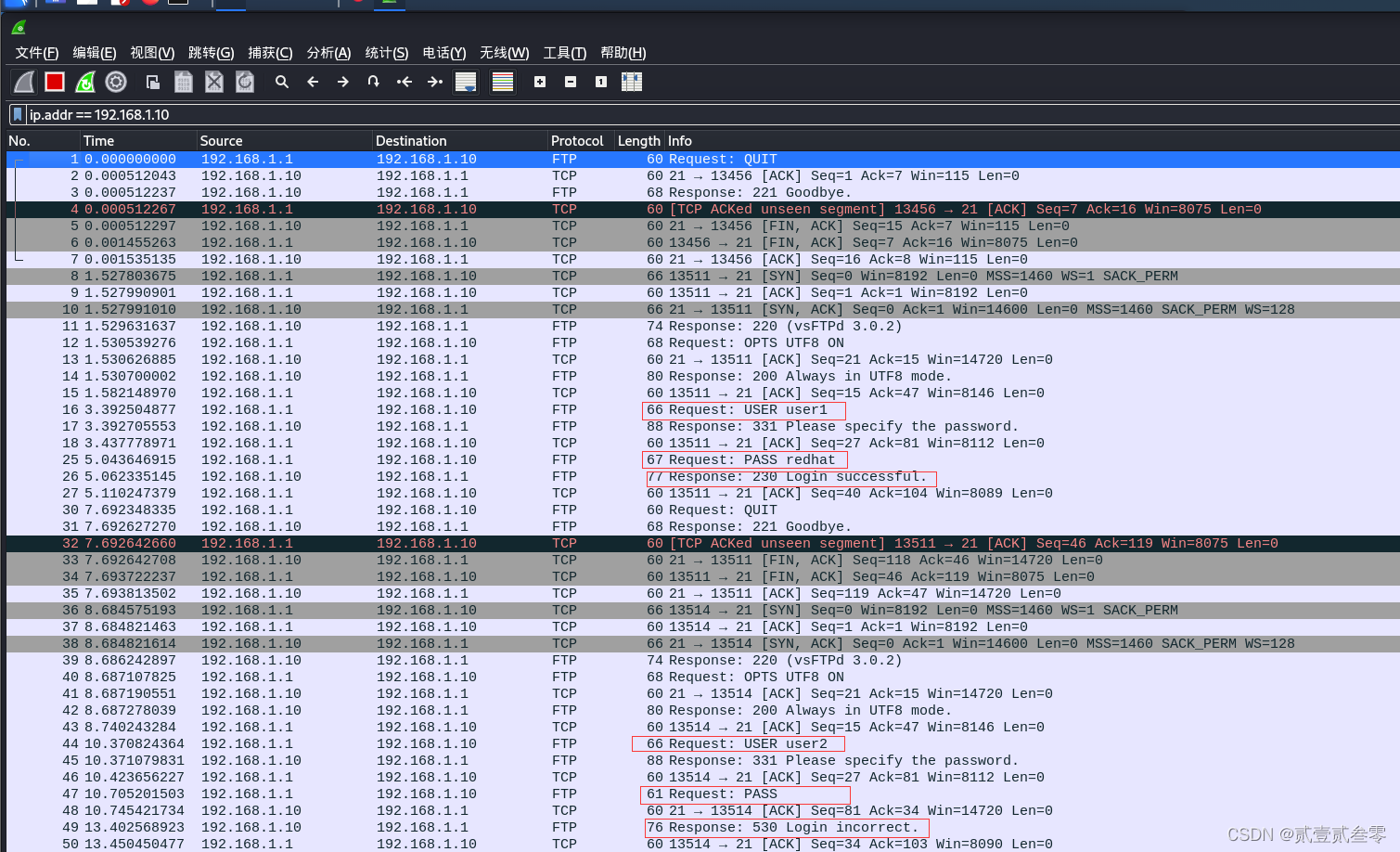Viewport: 1400px width, 852px height.
Task: Sort by the Destination column header
Action: tap(459, 141)
